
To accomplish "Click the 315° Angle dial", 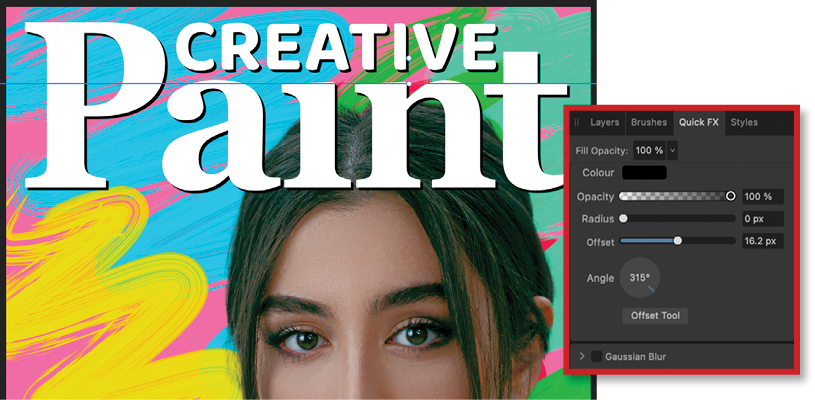I will pyautogui.click(x=640, y=278).
